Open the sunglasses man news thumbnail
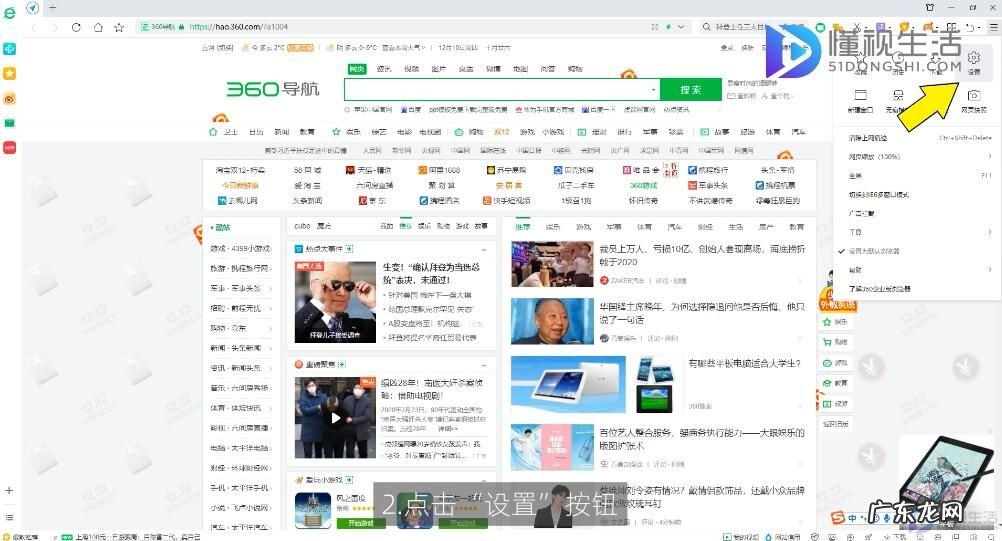The image size is (1002, 541). pos(335,301)
